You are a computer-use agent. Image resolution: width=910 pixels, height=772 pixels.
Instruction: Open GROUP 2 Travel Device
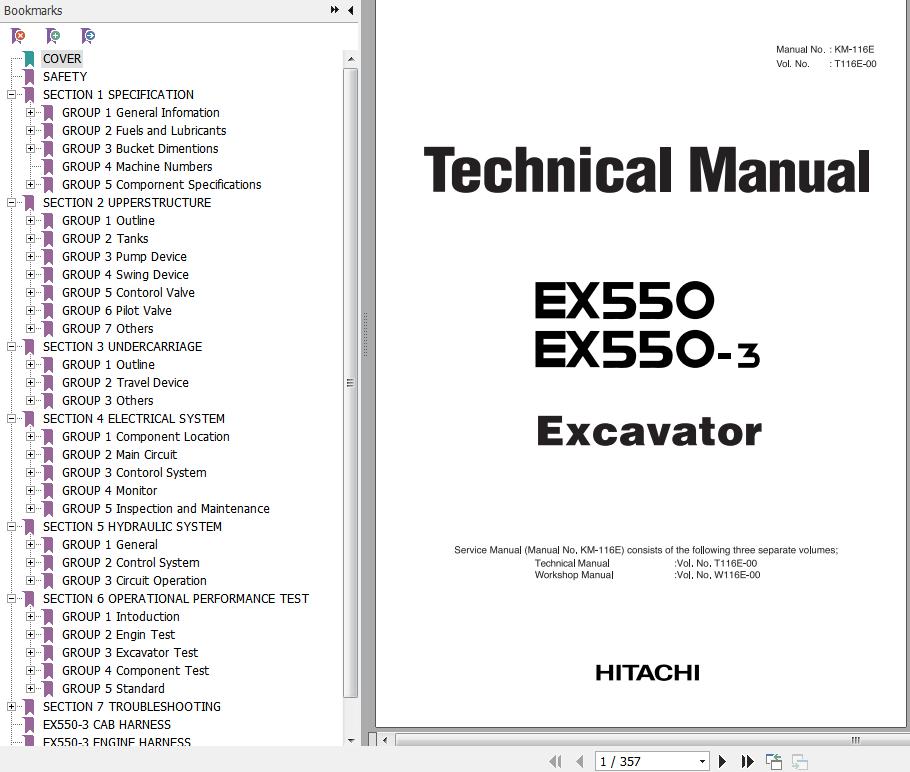click(x=125, y=383)
